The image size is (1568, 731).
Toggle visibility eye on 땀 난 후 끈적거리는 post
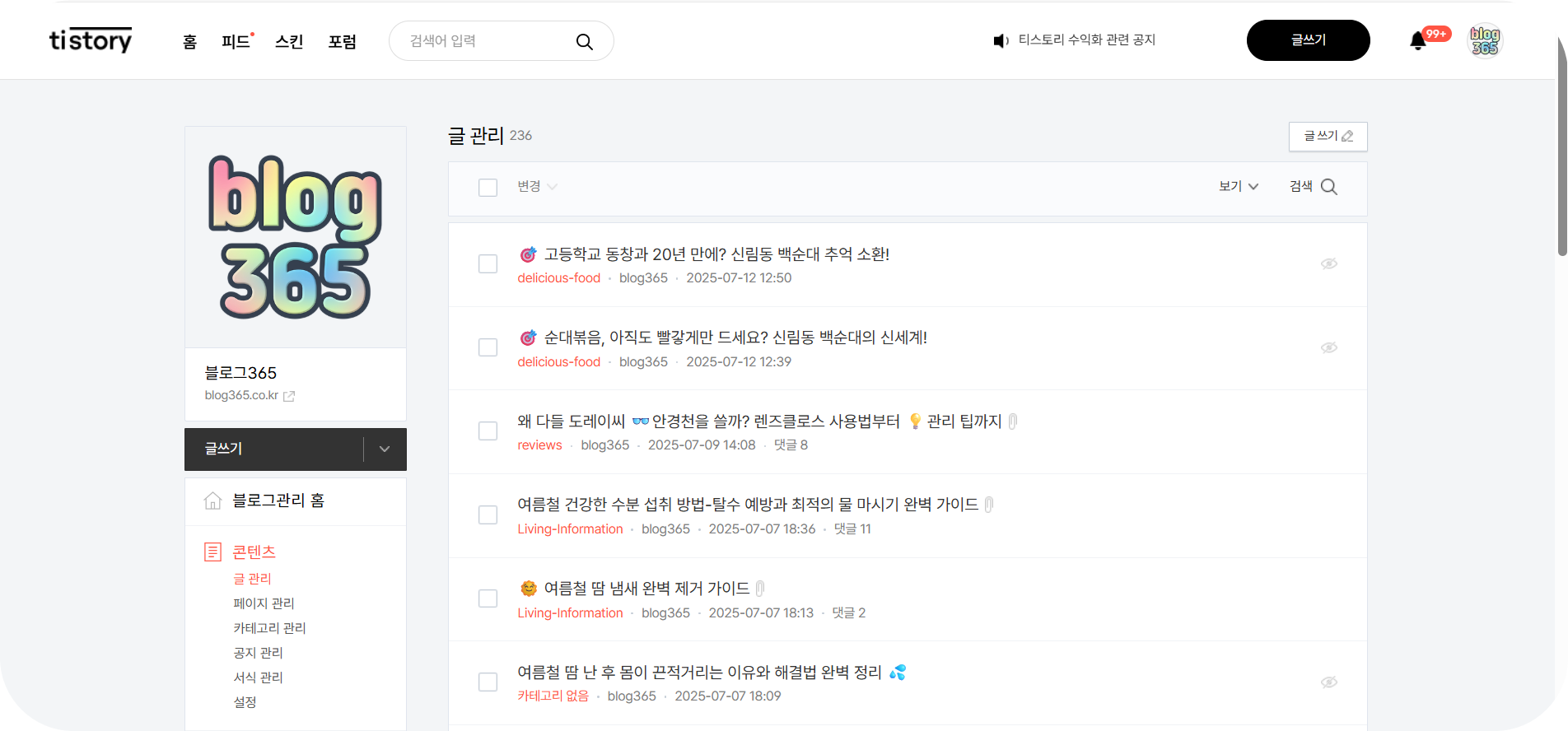1329,682
